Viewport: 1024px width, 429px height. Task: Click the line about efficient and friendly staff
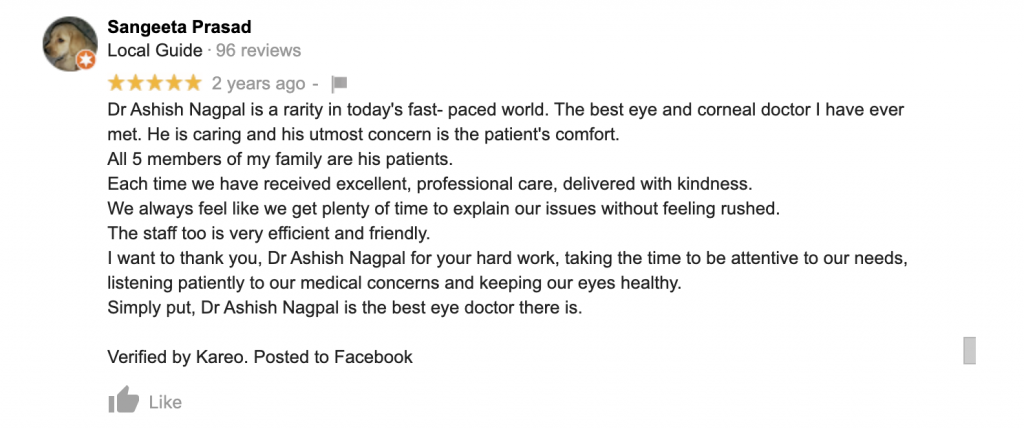point(268,234)
